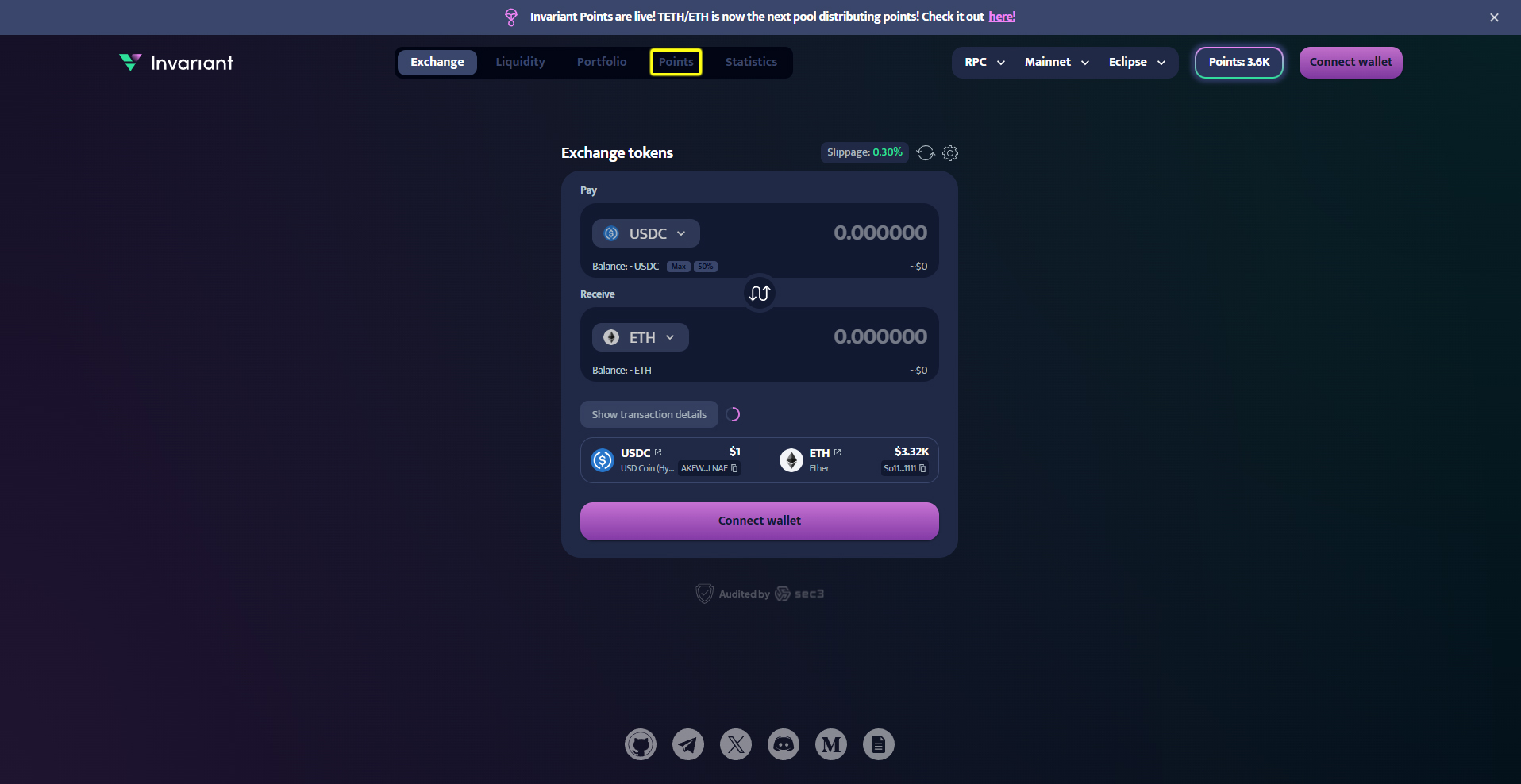
Task: Open the Medium footer icon
Action: coord(831,744)
